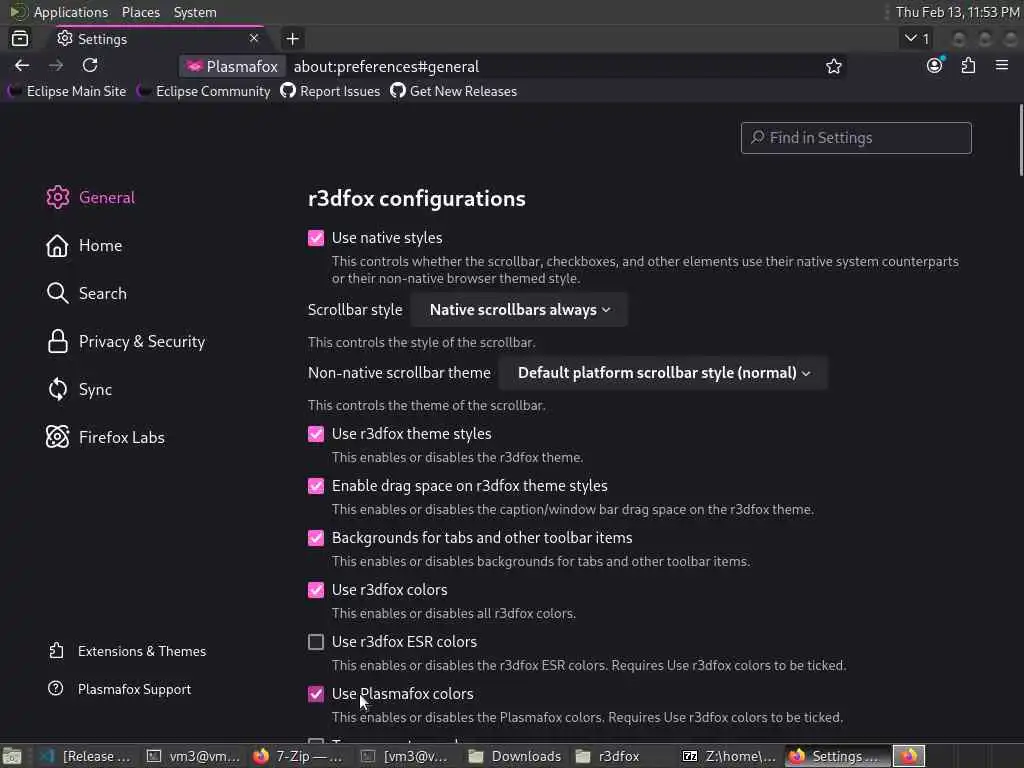Go back using the back arrow
Screen dimensions: 1024x768
coord(22,65)
